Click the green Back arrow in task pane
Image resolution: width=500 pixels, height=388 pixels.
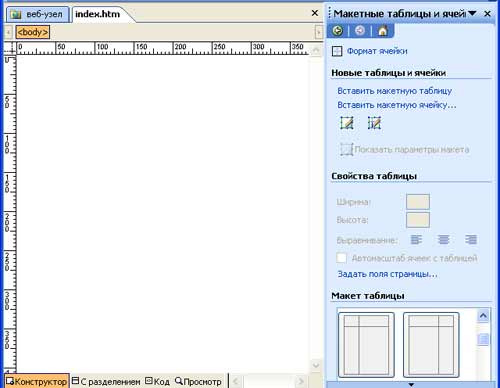pyautogui.click(x=338, y=31)
